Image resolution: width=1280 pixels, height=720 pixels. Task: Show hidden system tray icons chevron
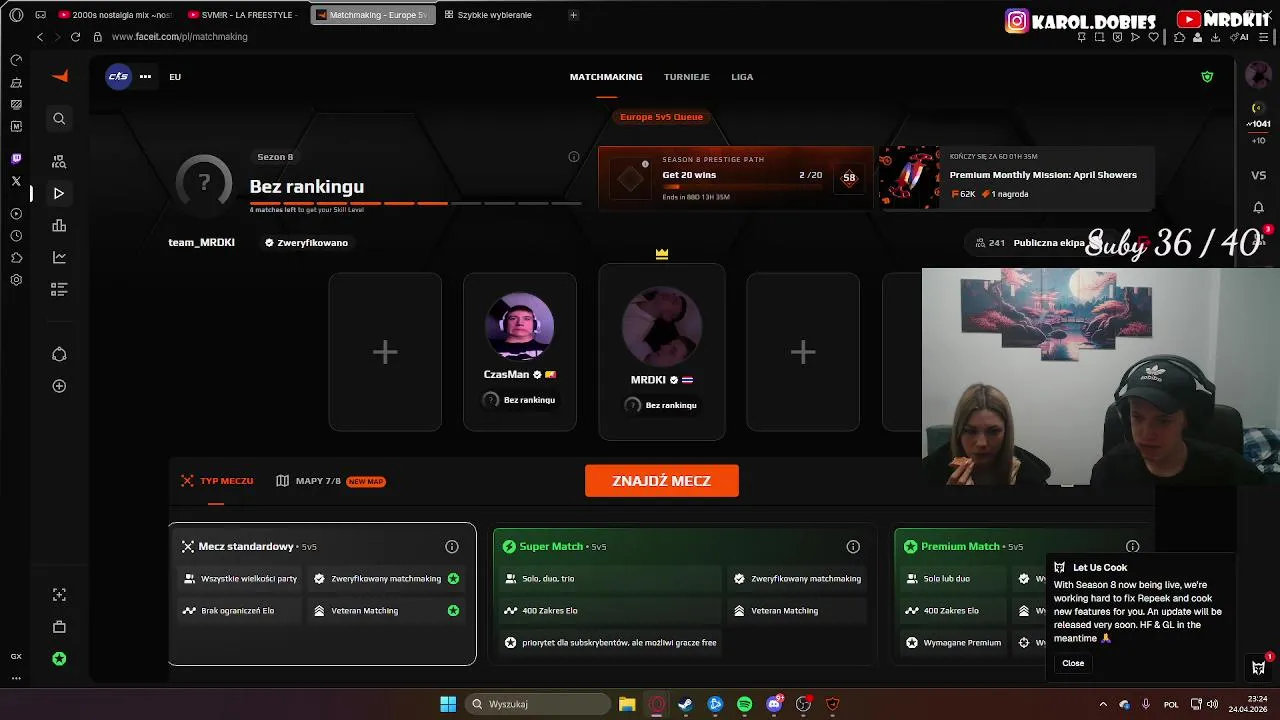(x=1103, y=704)
